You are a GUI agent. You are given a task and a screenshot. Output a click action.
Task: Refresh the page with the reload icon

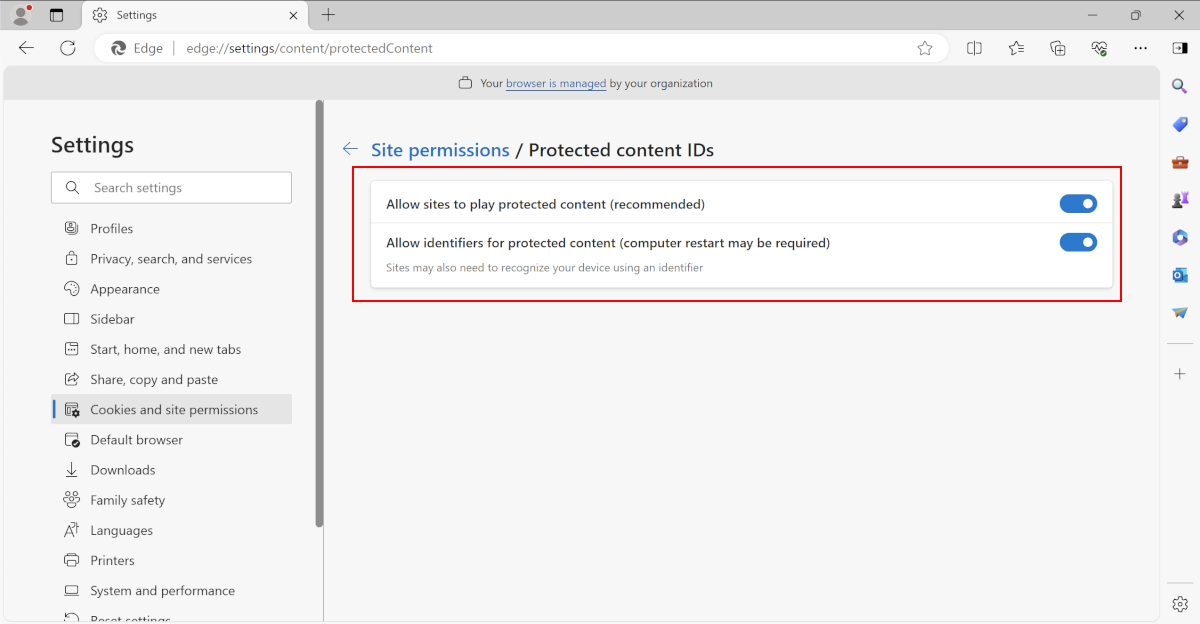(68, 48)
